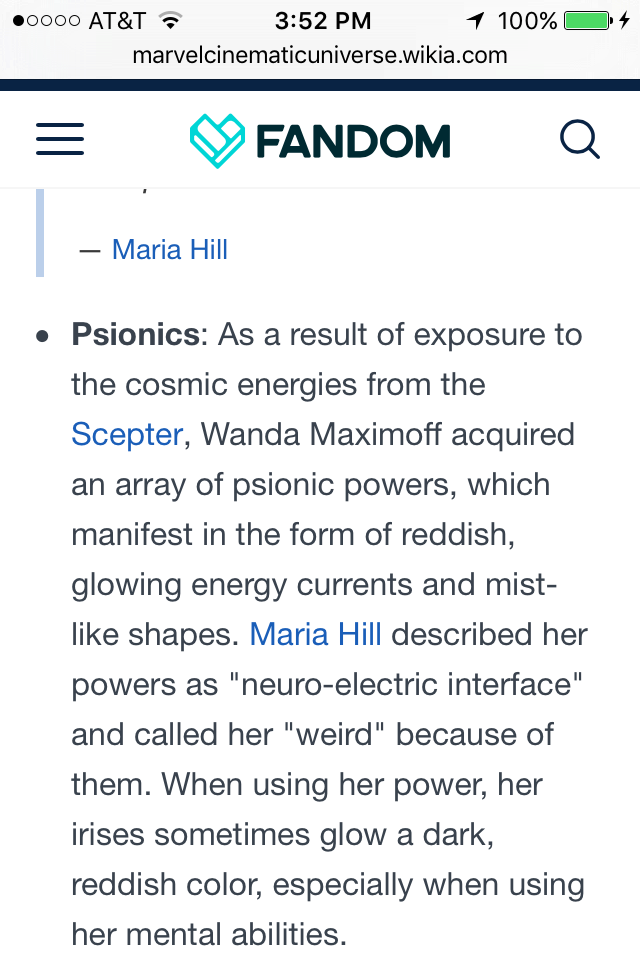Tap the search magnifier icon
Viewport: 640px width, 960px height.
click(579, 139)
